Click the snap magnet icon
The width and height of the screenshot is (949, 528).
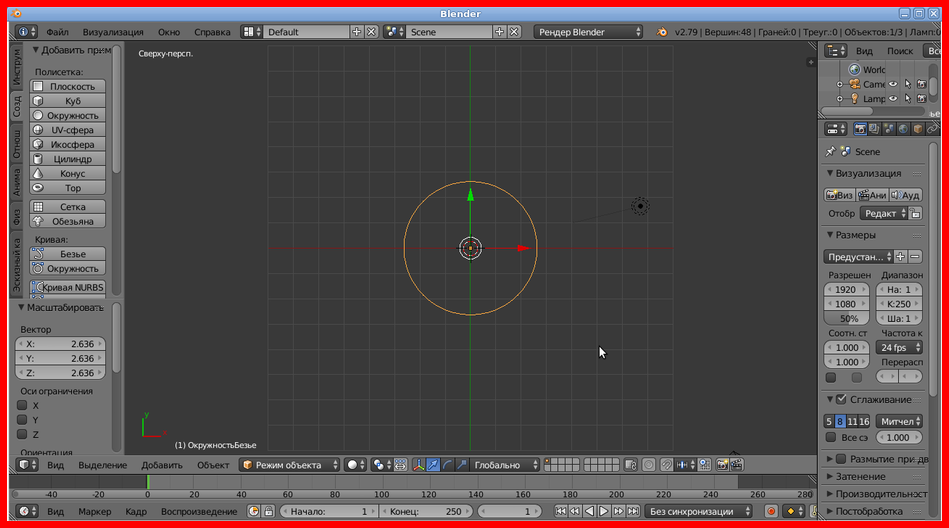coord(666,465)
